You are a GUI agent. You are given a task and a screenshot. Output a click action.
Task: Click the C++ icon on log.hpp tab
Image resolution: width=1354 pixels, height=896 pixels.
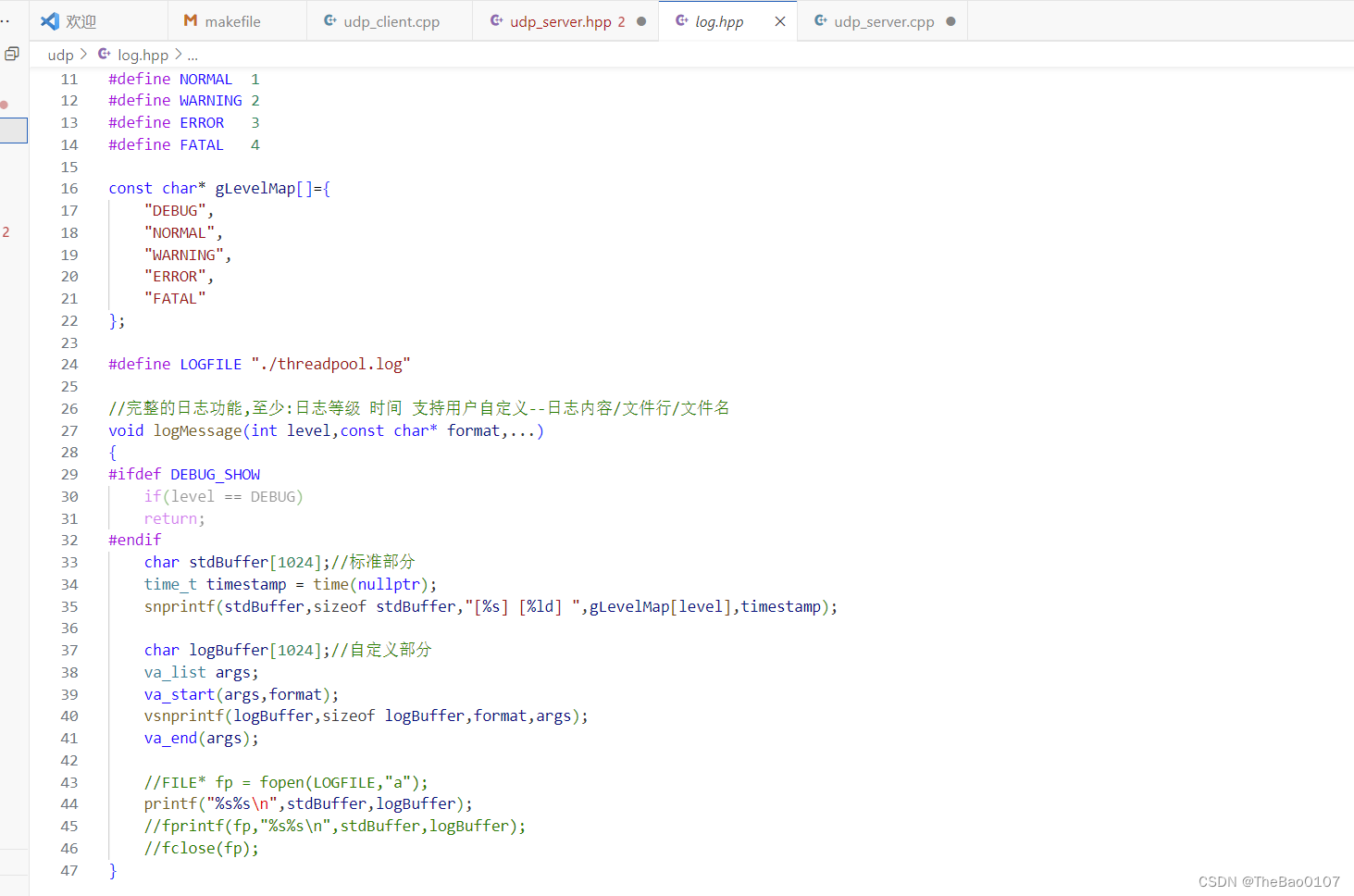pos(682,20)
